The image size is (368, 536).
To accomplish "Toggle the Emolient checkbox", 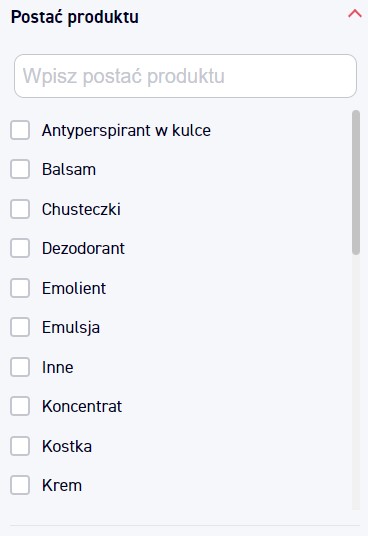I will pyautogui.click(x=20, y=288).
